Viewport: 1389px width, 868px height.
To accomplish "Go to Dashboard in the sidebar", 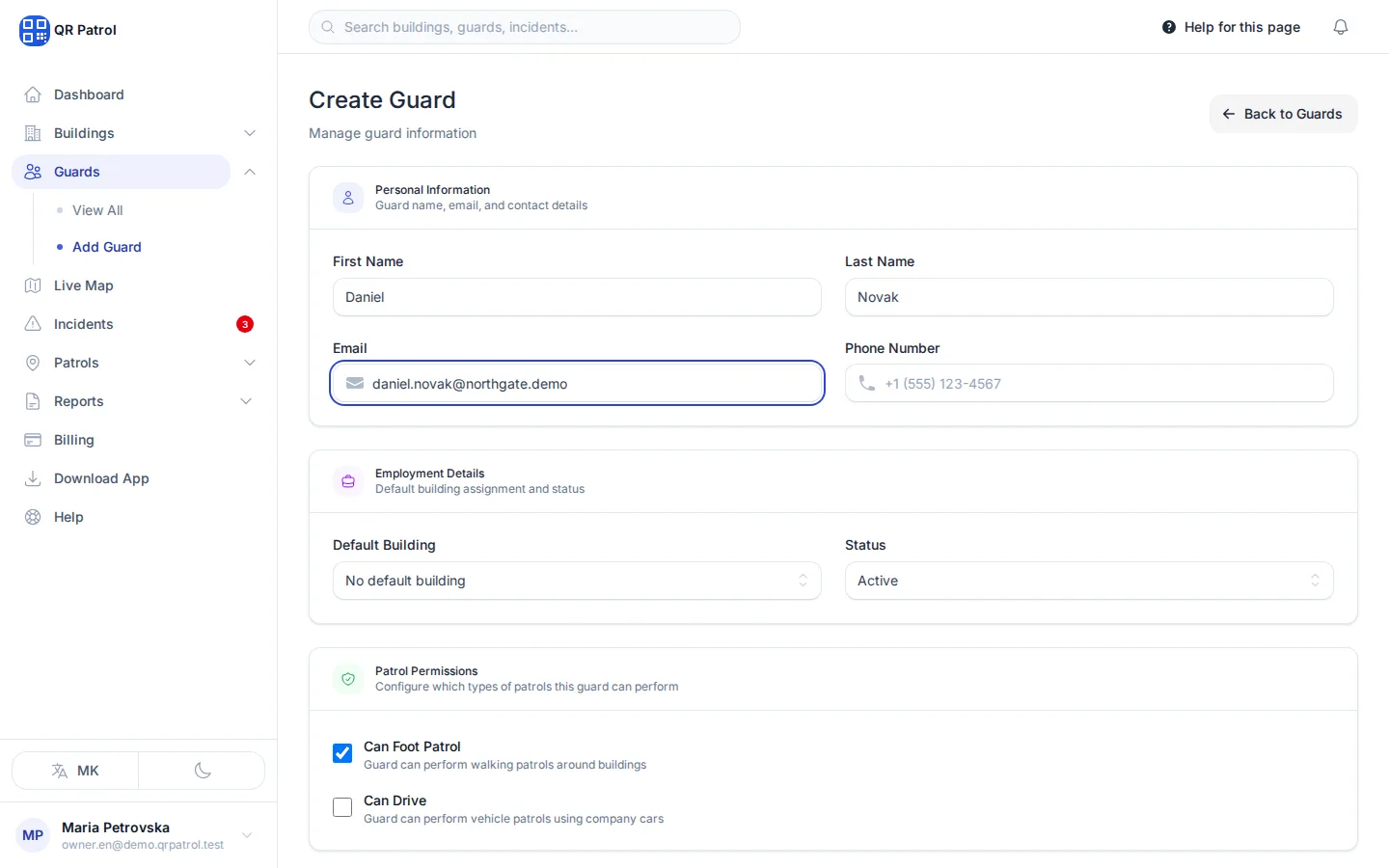I will (x=89, y=95).
